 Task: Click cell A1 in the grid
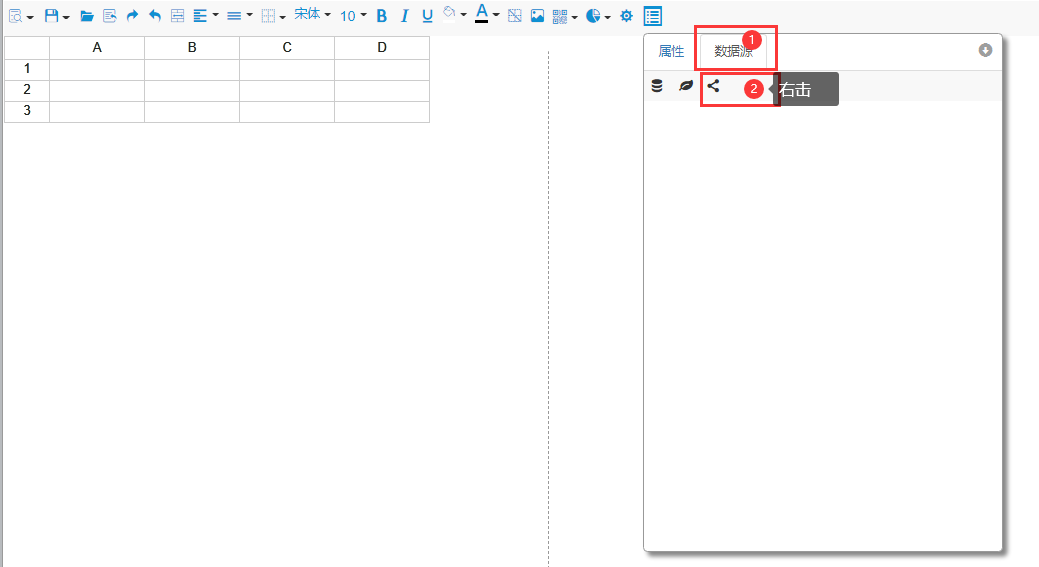tap(97, 70)
